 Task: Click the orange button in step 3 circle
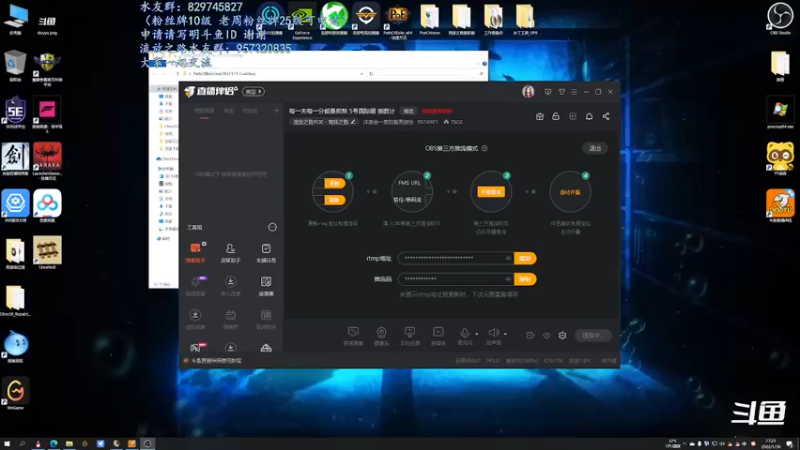click(491, 192)
